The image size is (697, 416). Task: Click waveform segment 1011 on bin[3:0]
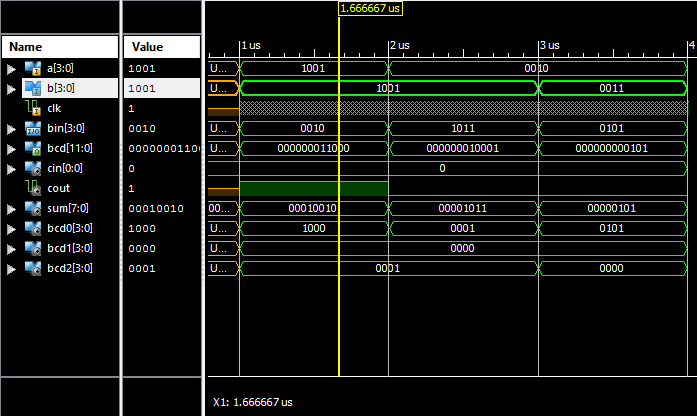coord(463,128)
